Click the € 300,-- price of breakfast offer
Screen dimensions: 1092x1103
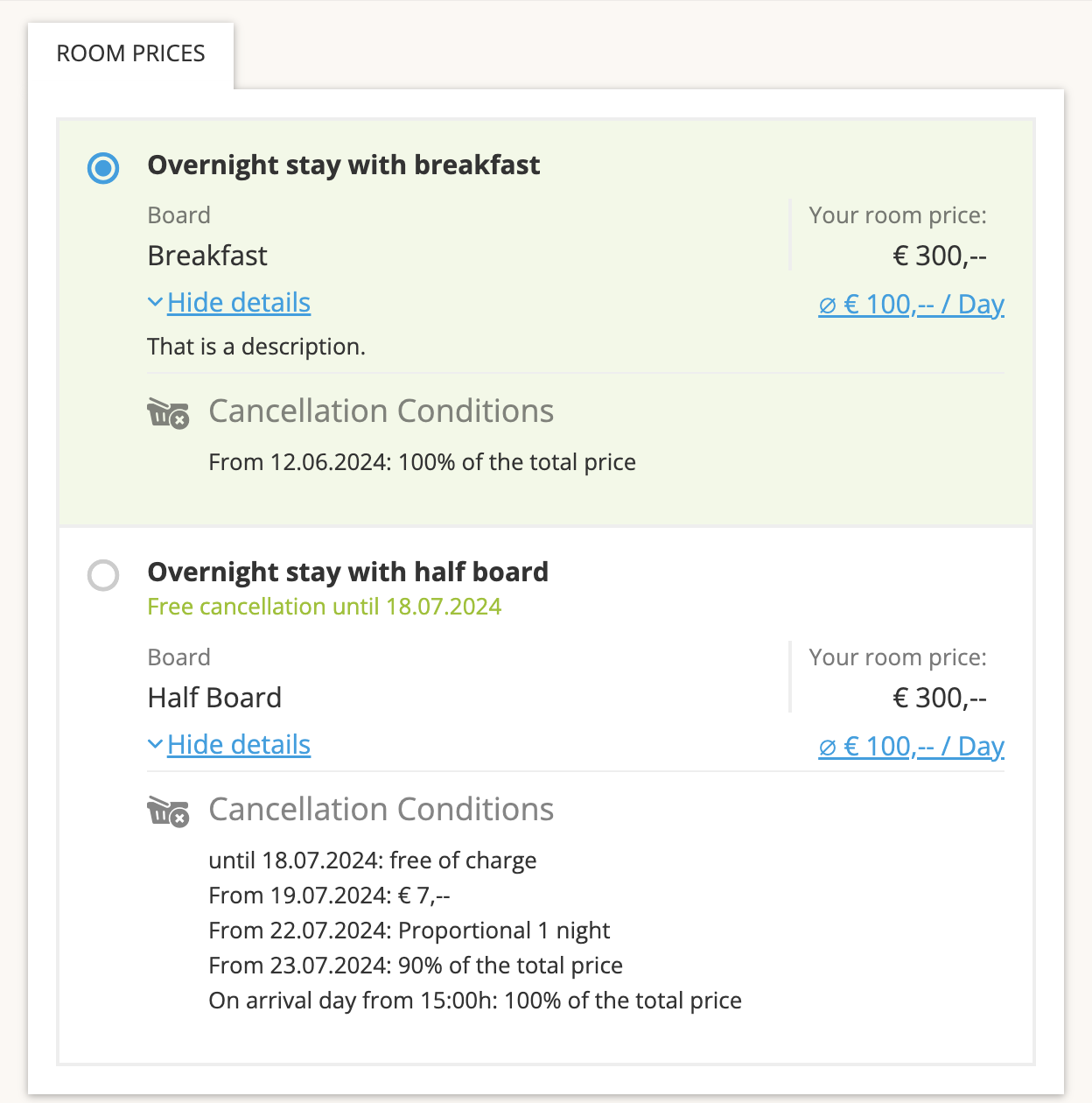pyautogui.click(x=940, y=256)
